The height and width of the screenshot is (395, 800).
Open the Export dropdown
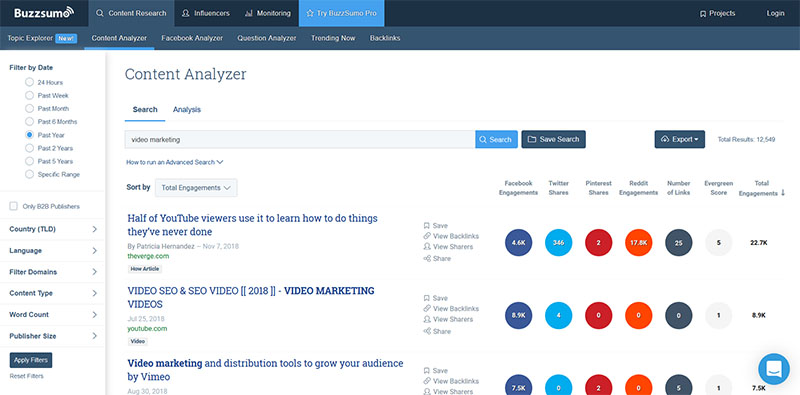pyautogui.click(x=680, y=139)
